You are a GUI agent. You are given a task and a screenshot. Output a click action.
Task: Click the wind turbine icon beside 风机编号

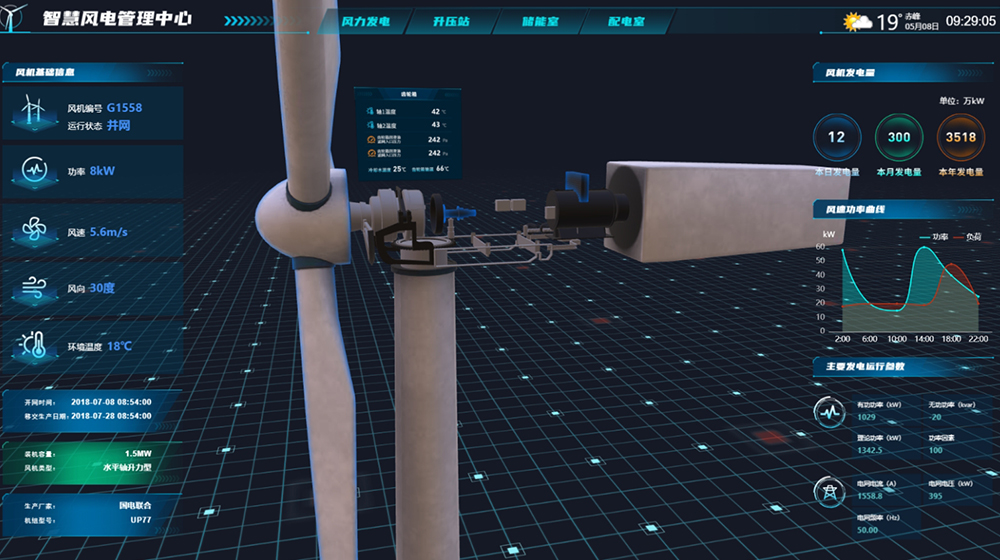pos(33,112)
